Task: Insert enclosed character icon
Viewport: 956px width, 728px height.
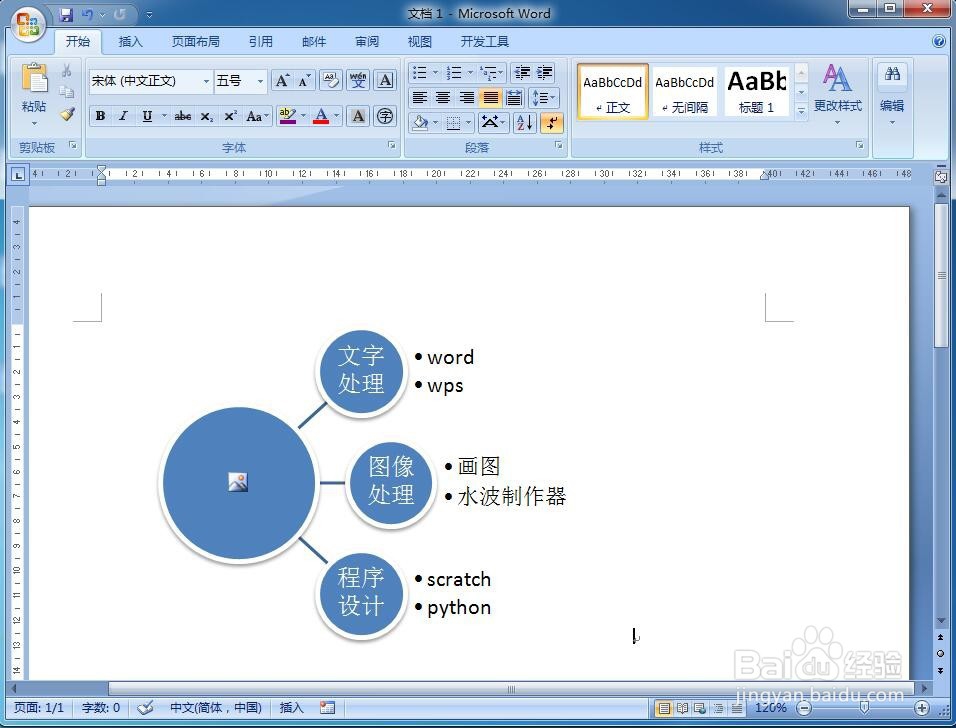Action: point(385,116)
